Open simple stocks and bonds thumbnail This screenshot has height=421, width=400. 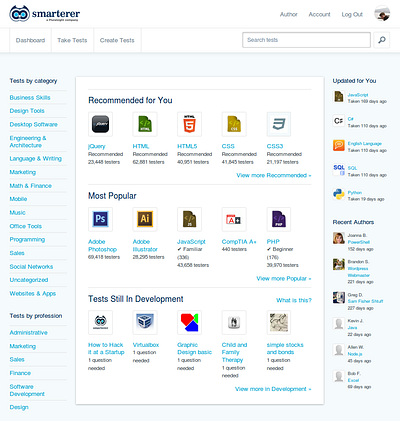279,322
